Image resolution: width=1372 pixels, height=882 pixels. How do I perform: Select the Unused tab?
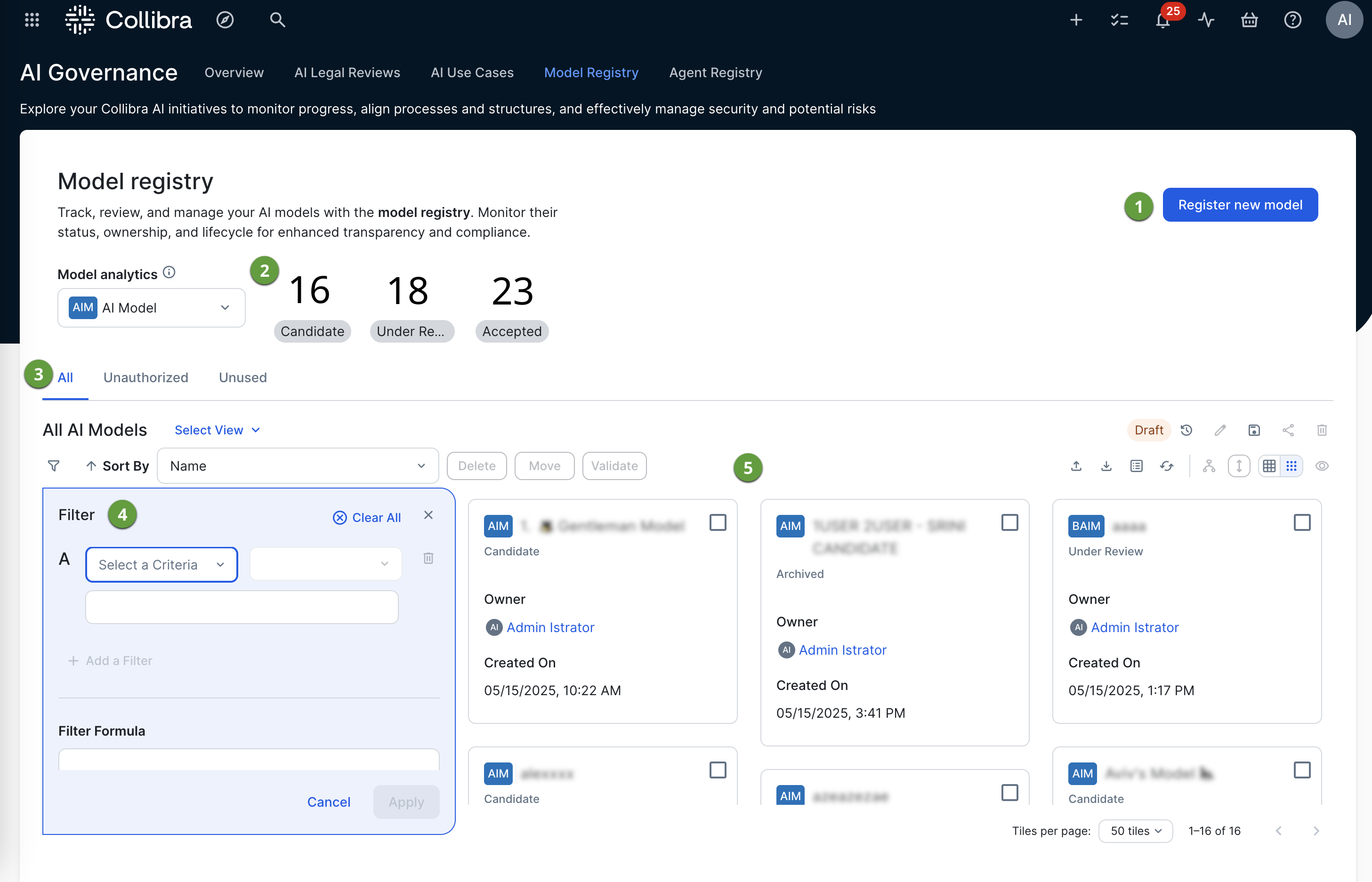pos(243,377)
